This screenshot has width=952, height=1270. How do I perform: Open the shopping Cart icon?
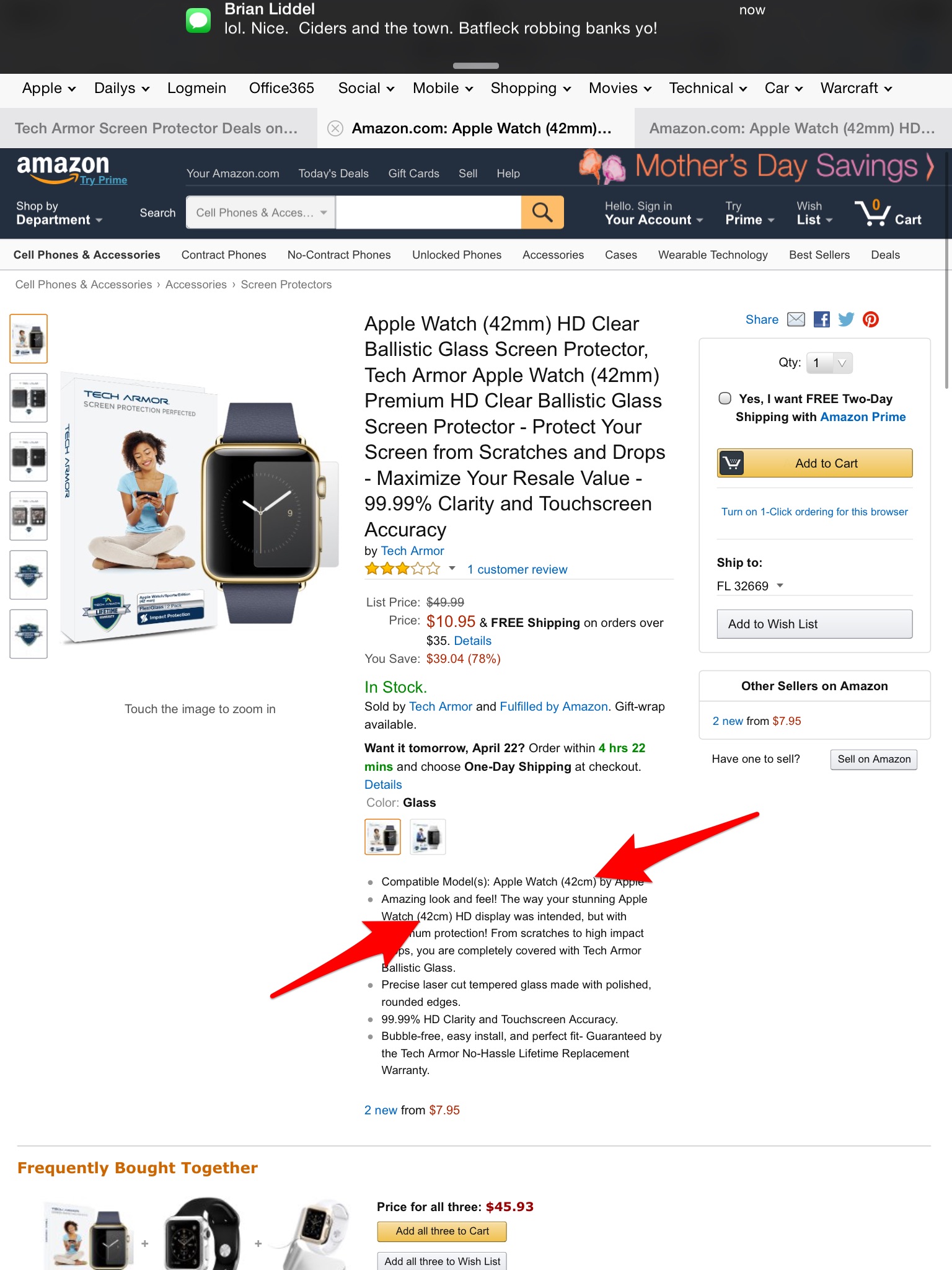[888, 213]
